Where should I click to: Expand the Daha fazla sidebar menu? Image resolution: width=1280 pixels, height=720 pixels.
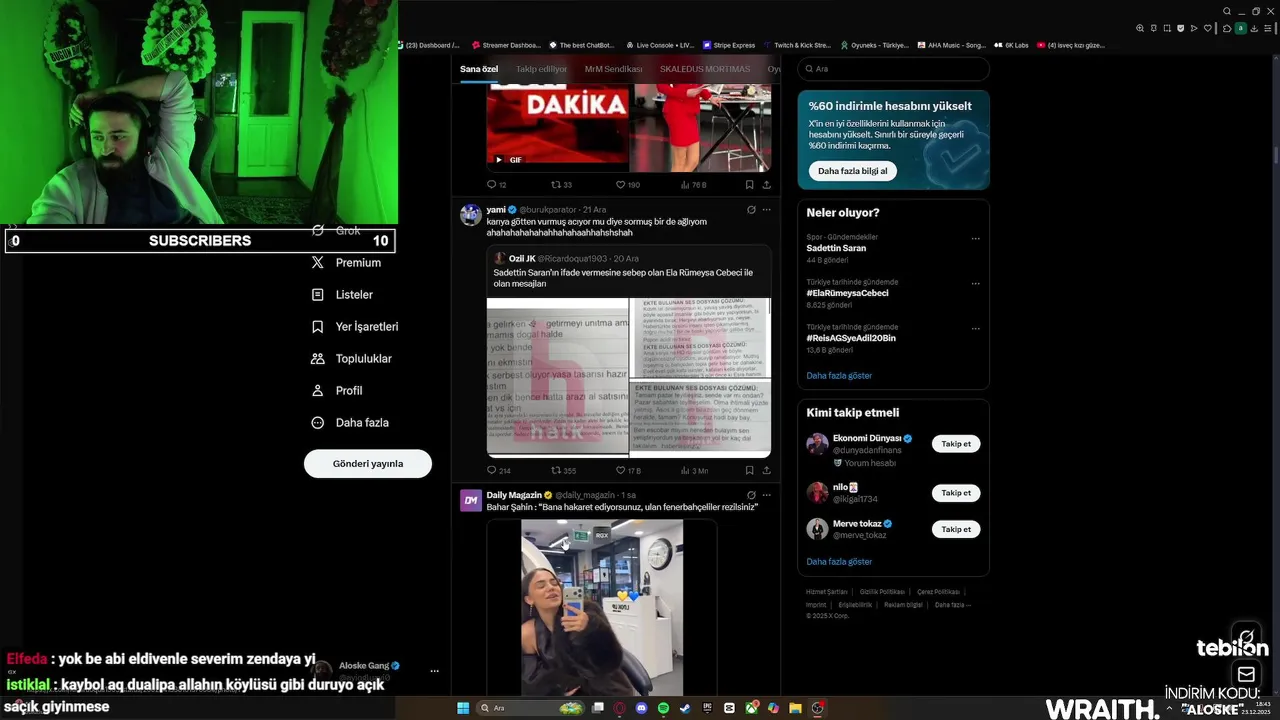pyautogui.click(x=350, y=422)
